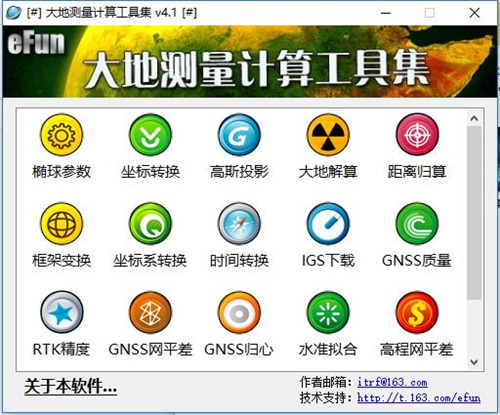The width and height of the screenshot is (500, 415).
Task: Click the 框架变换 label text
Action: click(x=61, y=260)
